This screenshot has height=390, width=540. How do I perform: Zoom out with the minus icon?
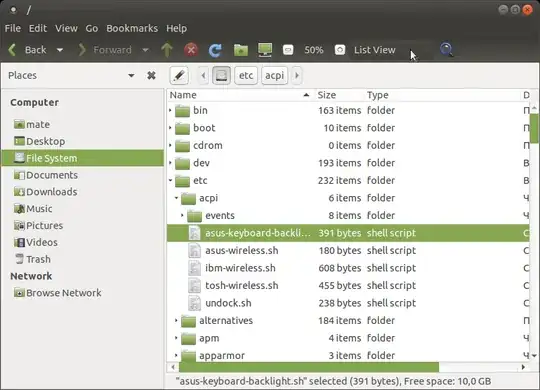(288, 50)
